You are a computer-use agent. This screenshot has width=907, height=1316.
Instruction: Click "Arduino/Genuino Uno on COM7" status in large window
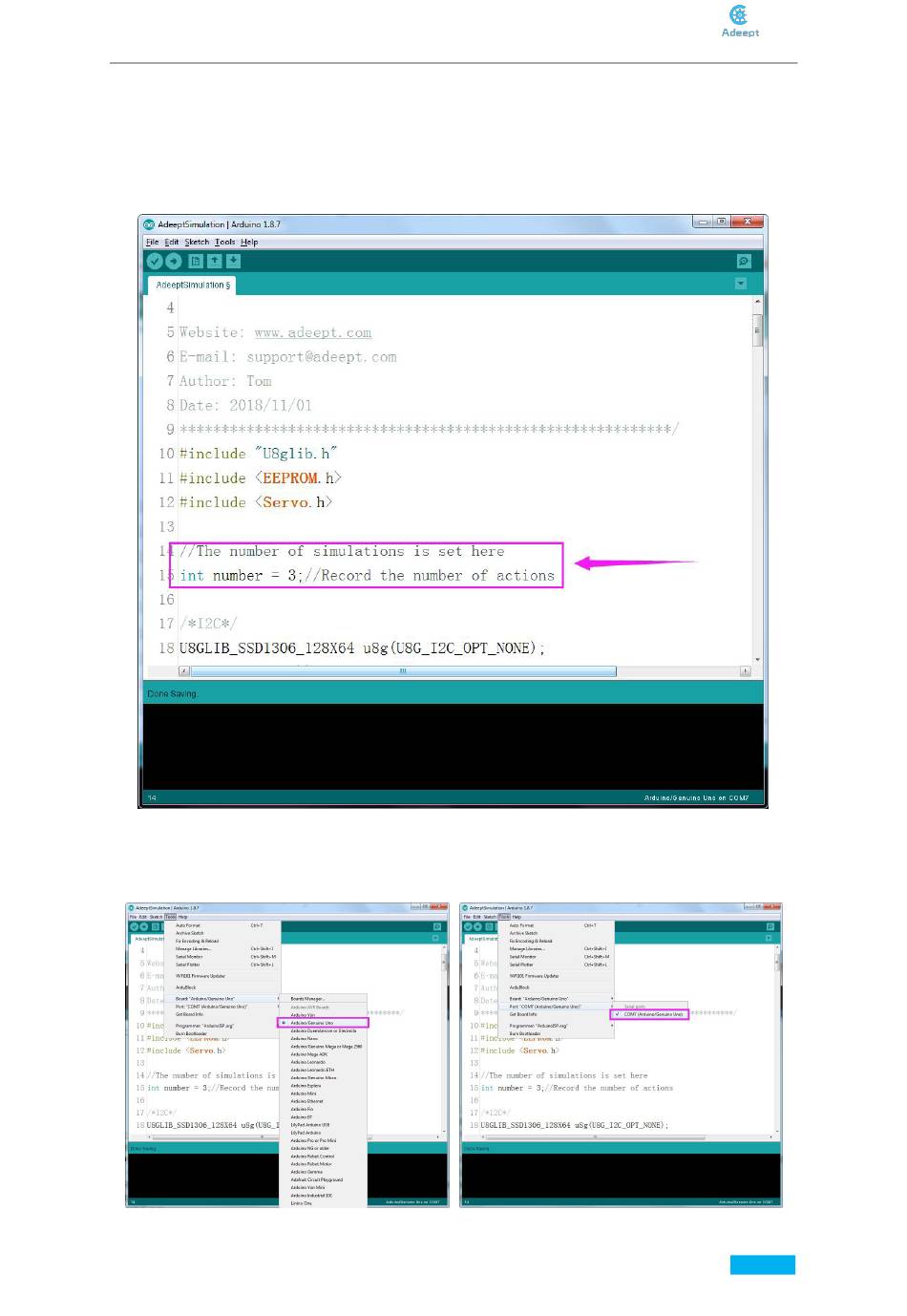696,797
